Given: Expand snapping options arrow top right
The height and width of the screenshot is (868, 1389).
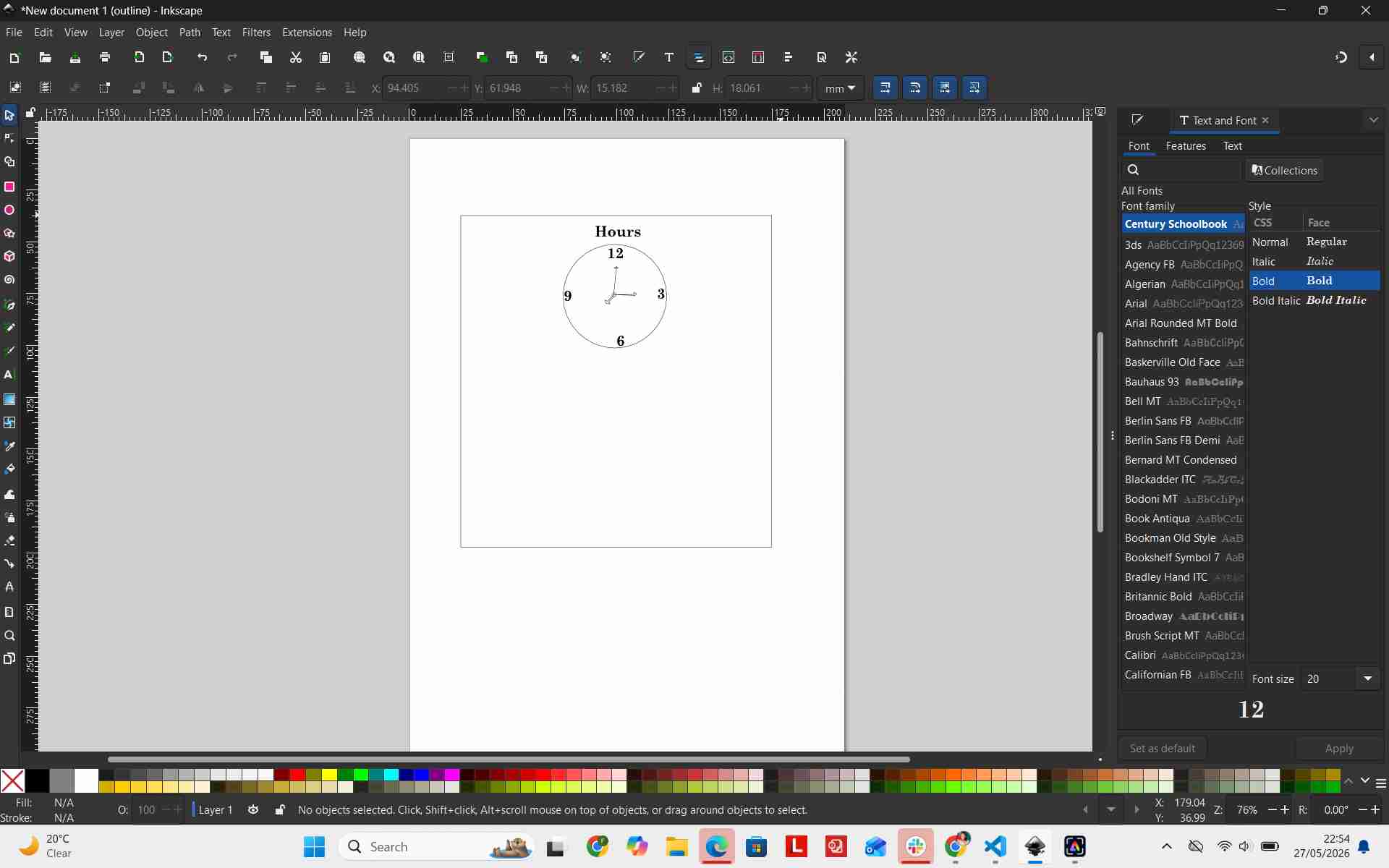Looking at the screenshot, I should click(1372, 57).
